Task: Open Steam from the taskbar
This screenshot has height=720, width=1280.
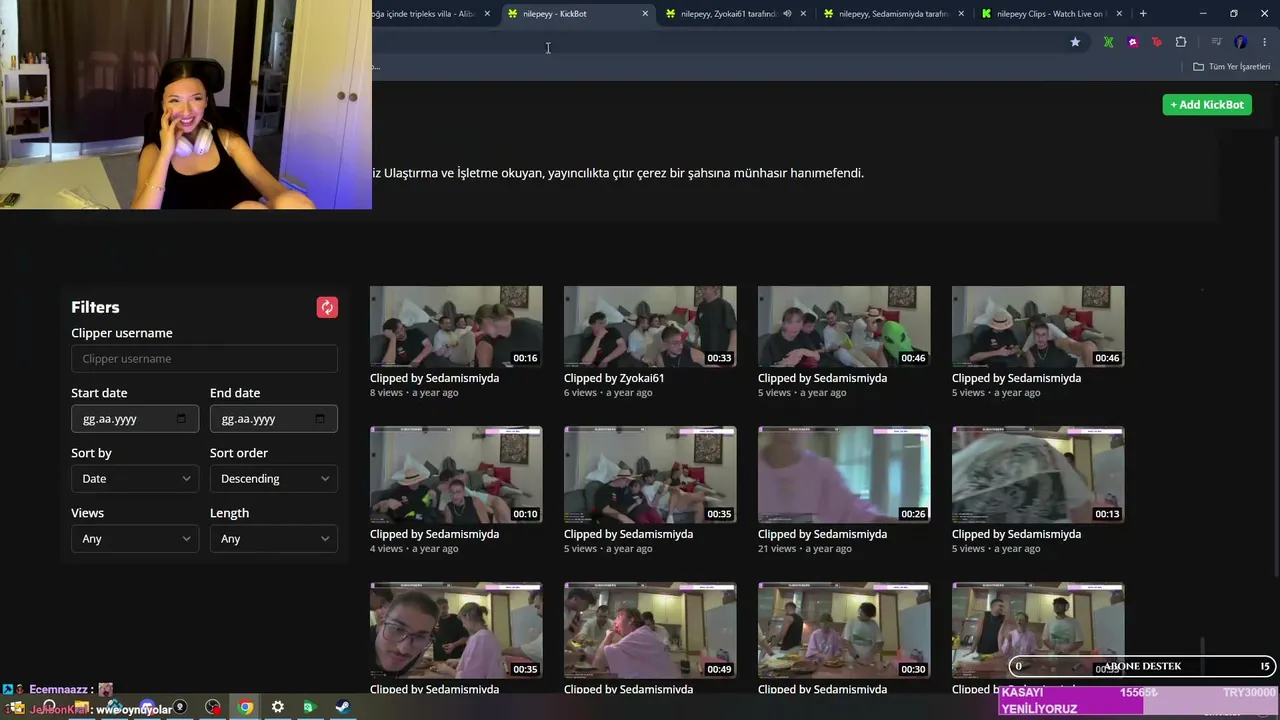Action: tap(342, 707)
